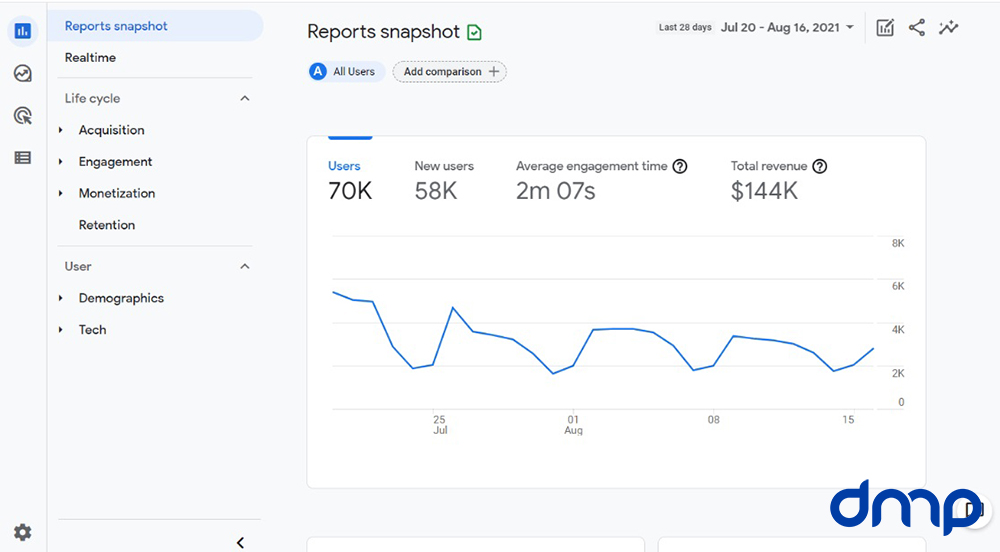This screenshot has width=1000, height=552.
Task: Open Admin settings gear icon
Action: pyautogui.click(x=23, y=533)
